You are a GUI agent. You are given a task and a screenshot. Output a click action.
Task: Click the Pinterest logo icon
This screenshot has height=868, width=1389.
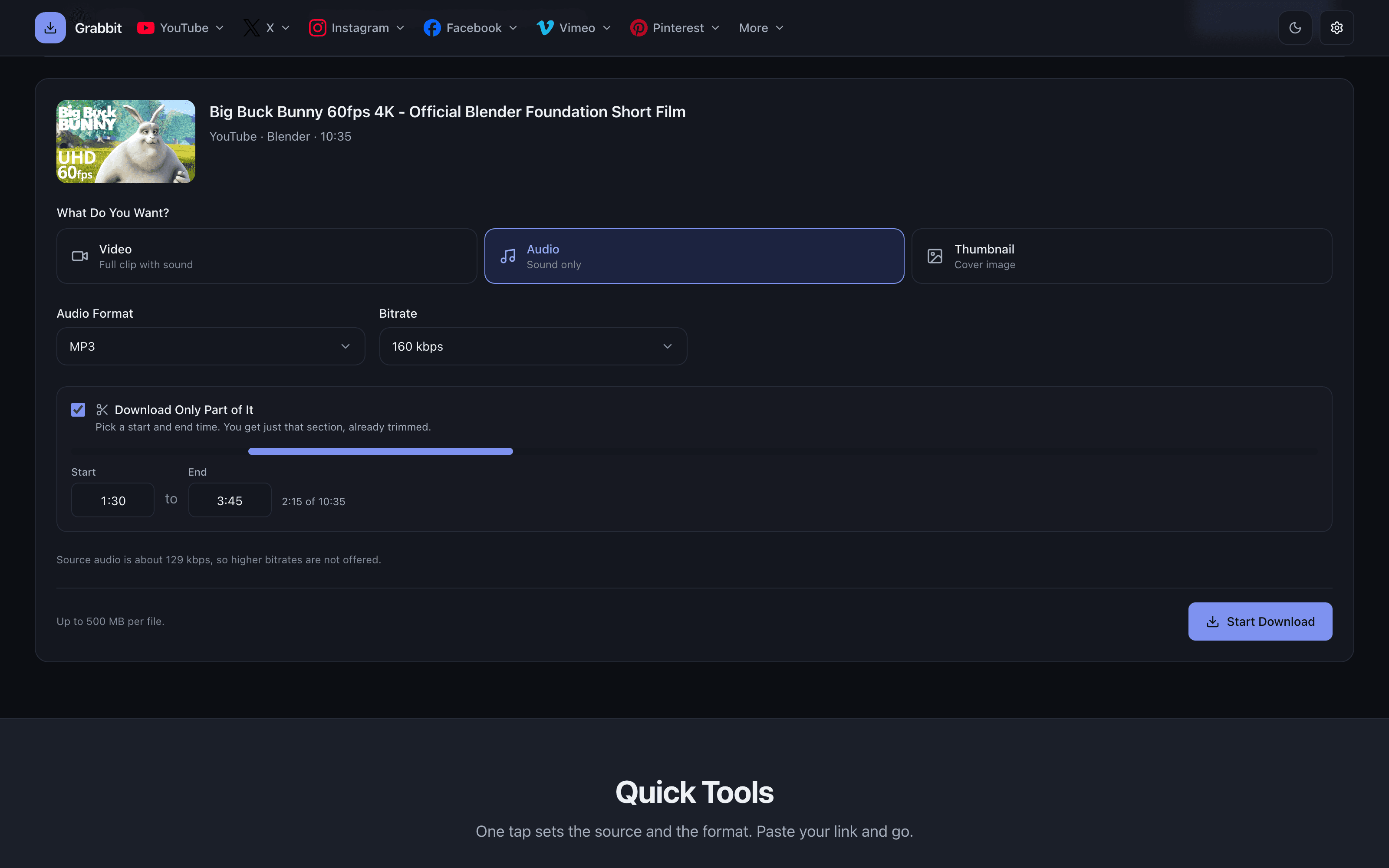coord(638,27)
